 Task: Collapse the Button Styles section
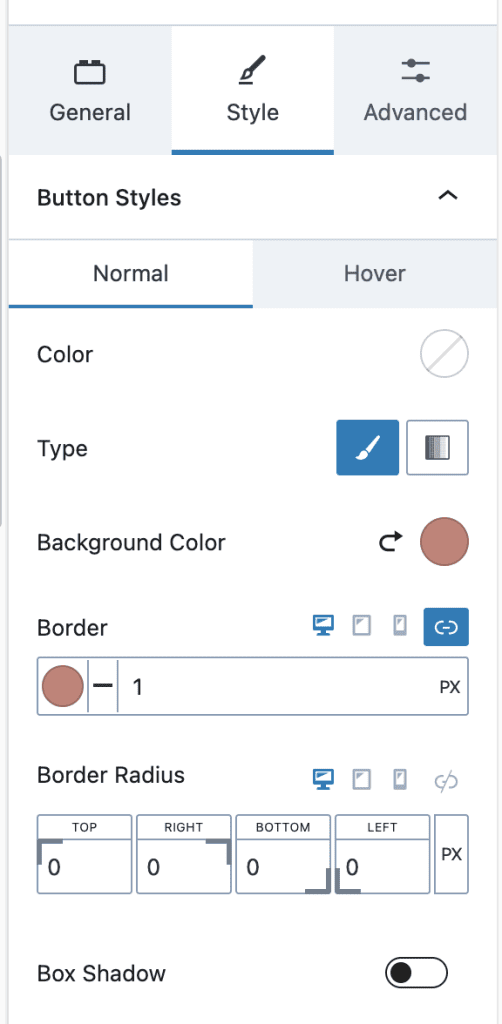click(x=448, y=195)
